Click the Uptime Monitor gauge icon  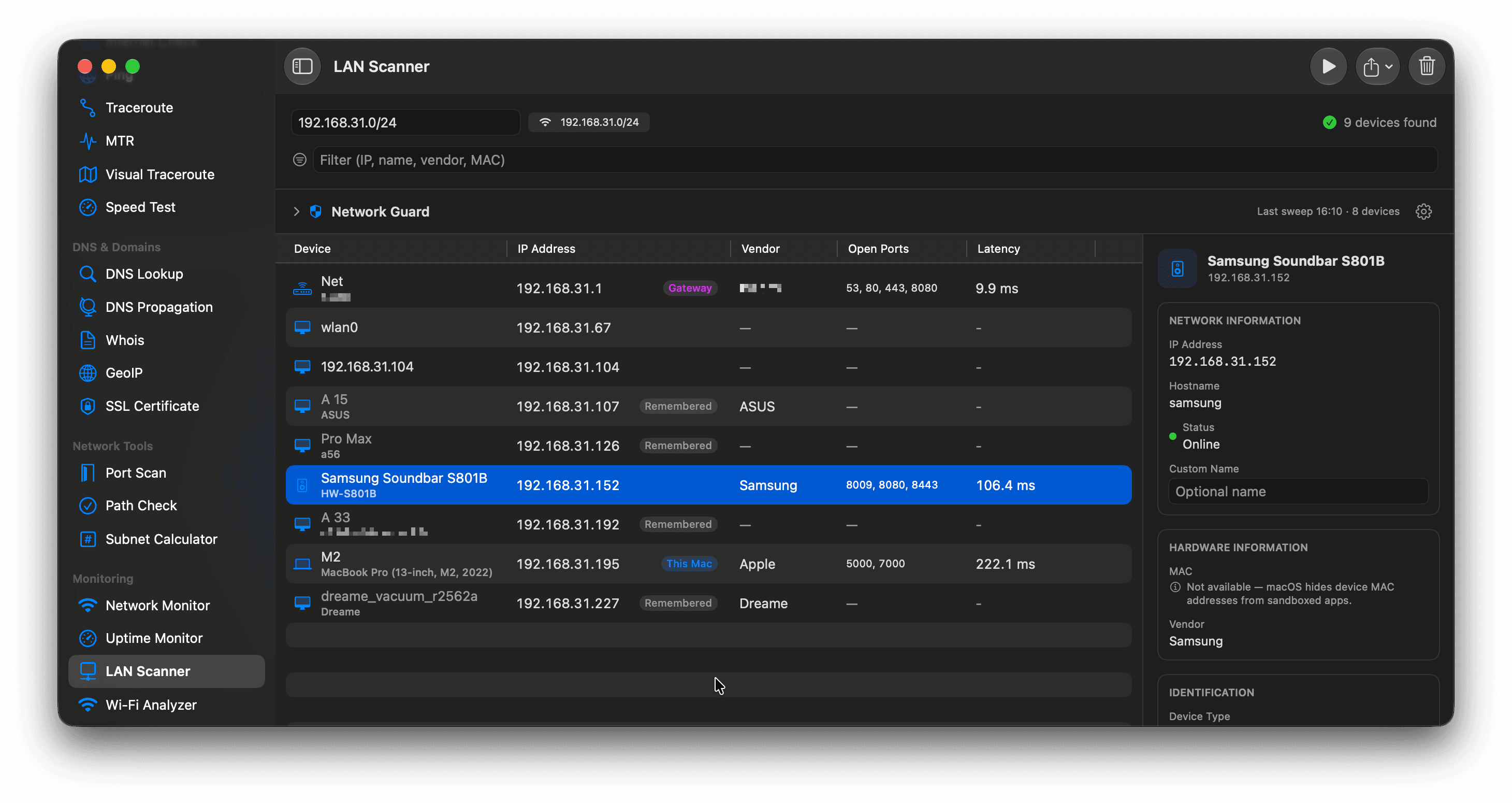click(x=88, y=638)
